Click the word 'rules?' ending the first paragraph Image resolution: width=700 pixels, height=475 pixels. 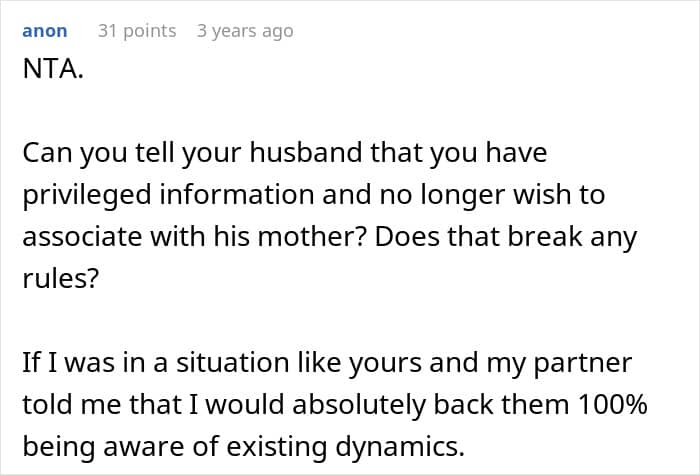(x=60, y=280)
